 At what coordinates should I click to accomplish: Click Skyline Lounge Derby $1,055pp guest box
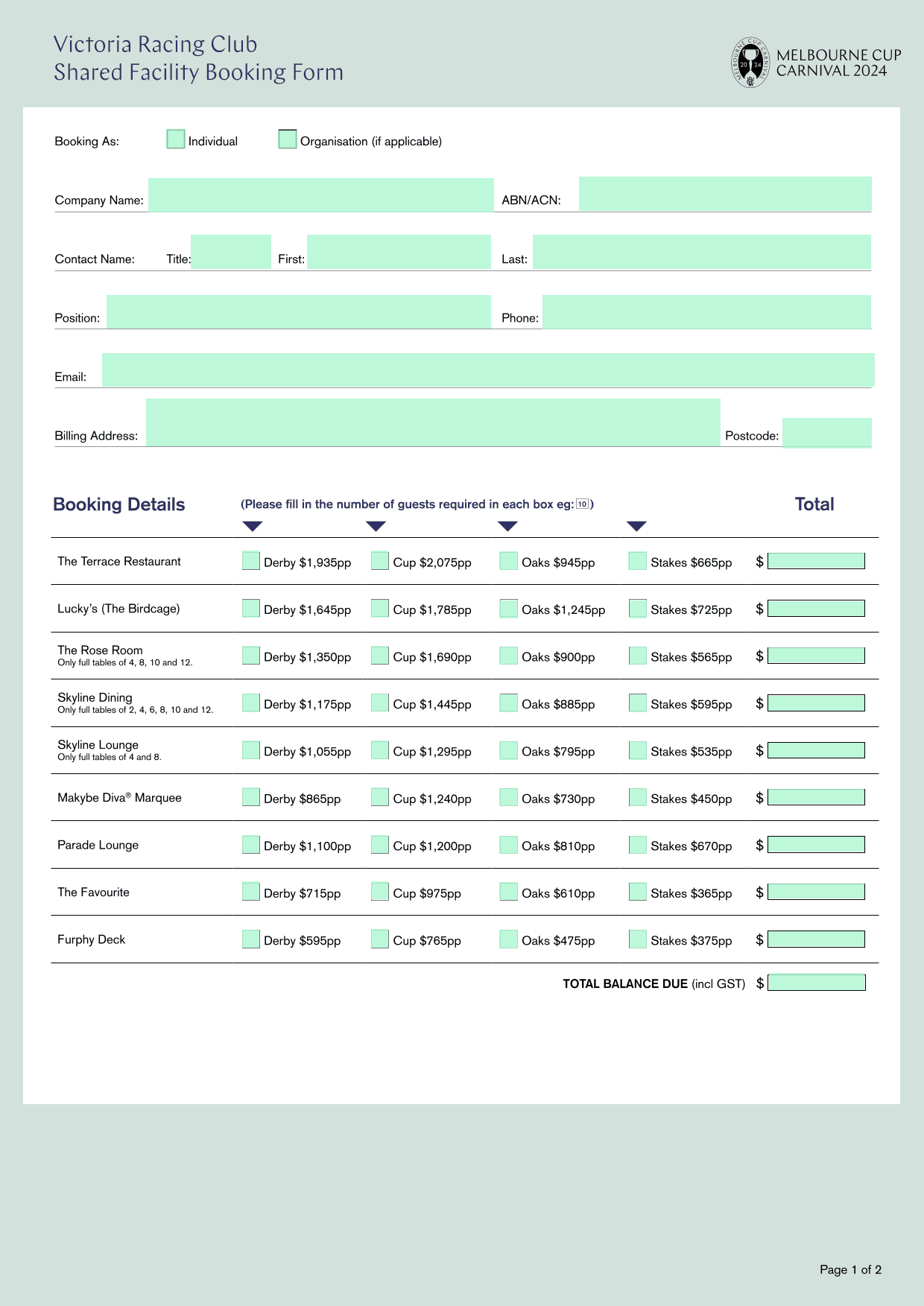(x=251, y=750)
